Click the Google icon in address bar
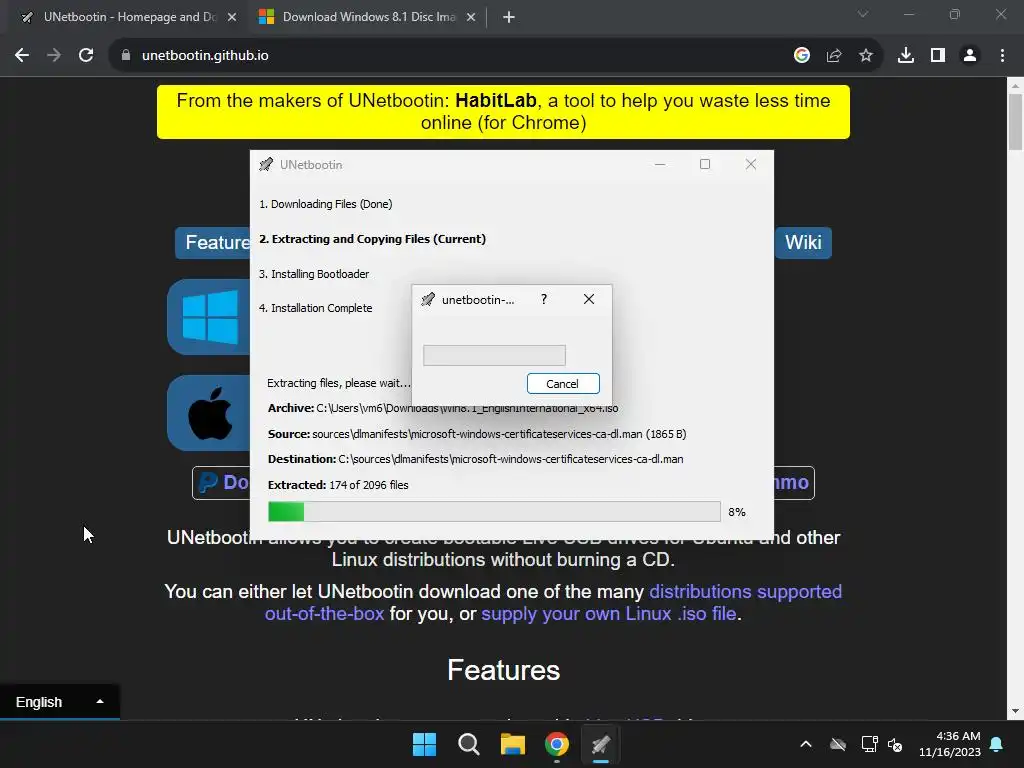 [x=802, y=56]
